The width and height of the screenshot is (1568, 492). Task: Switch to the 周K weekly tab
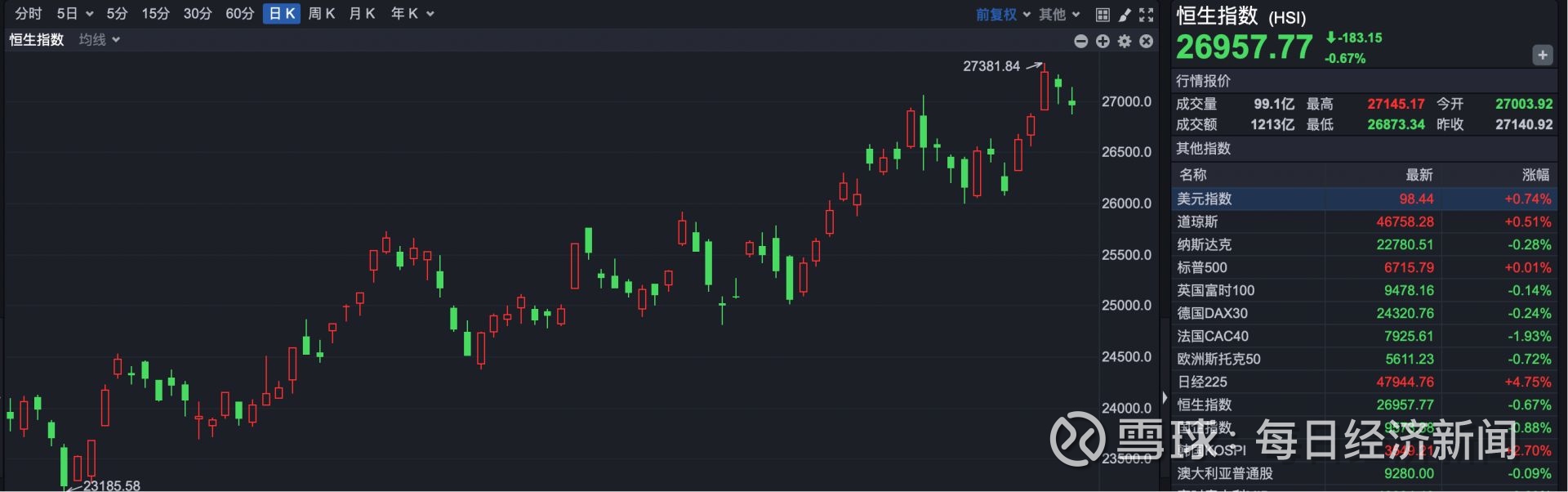[x=322, y=14]
